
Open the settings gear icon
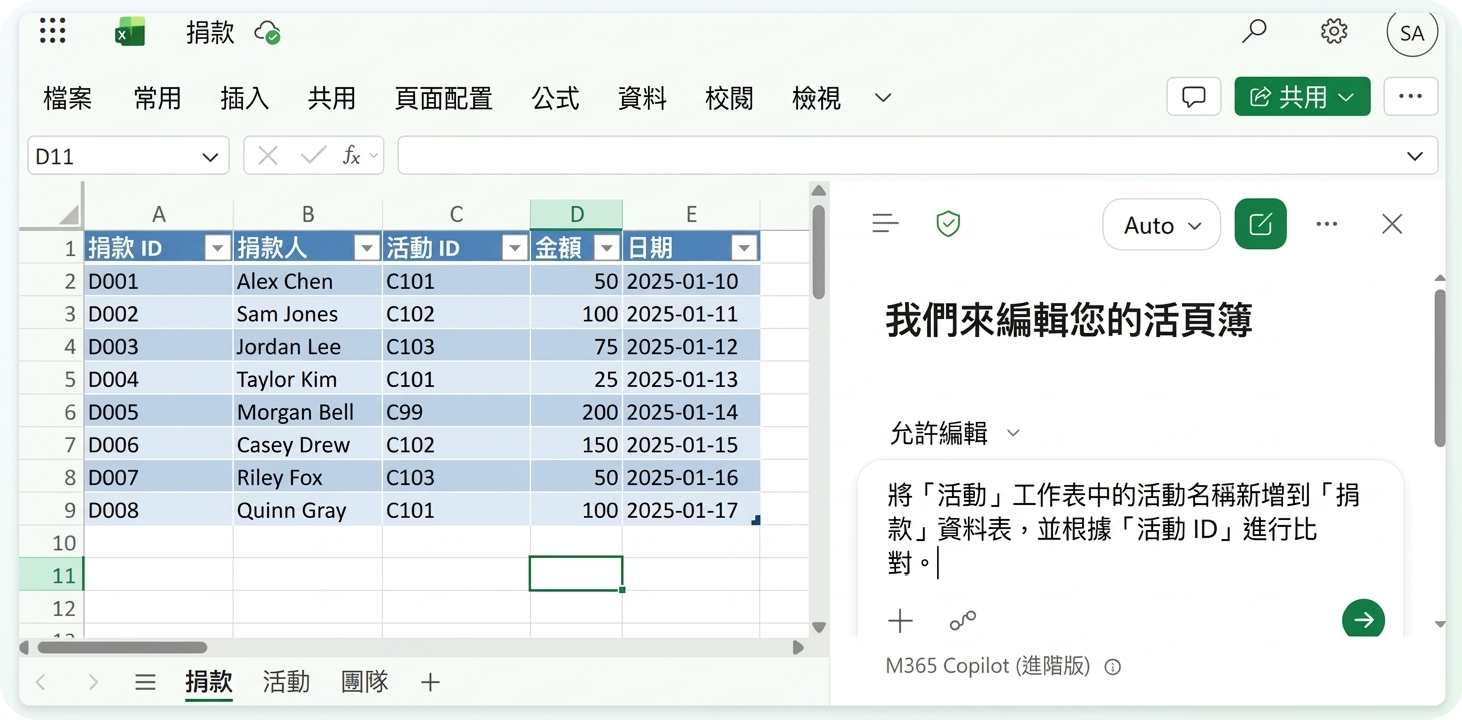point(1334,32)
